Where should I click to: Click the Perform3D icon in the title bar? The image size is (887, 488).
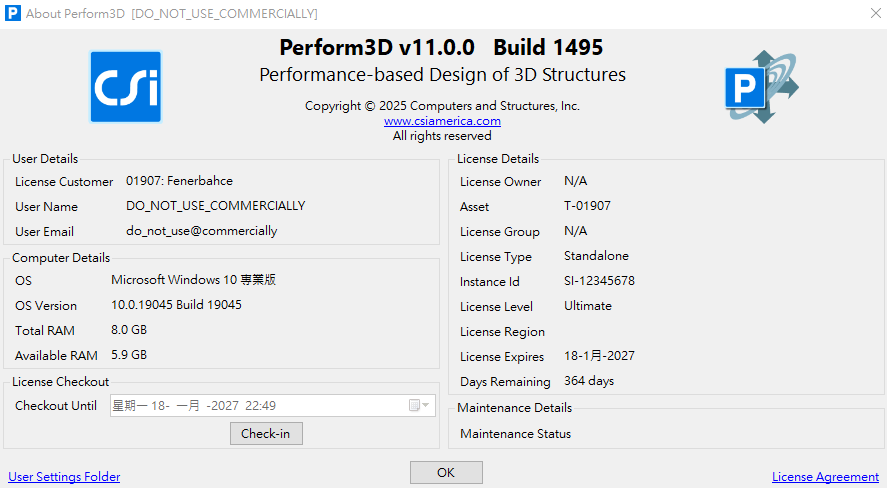[13, 13]
